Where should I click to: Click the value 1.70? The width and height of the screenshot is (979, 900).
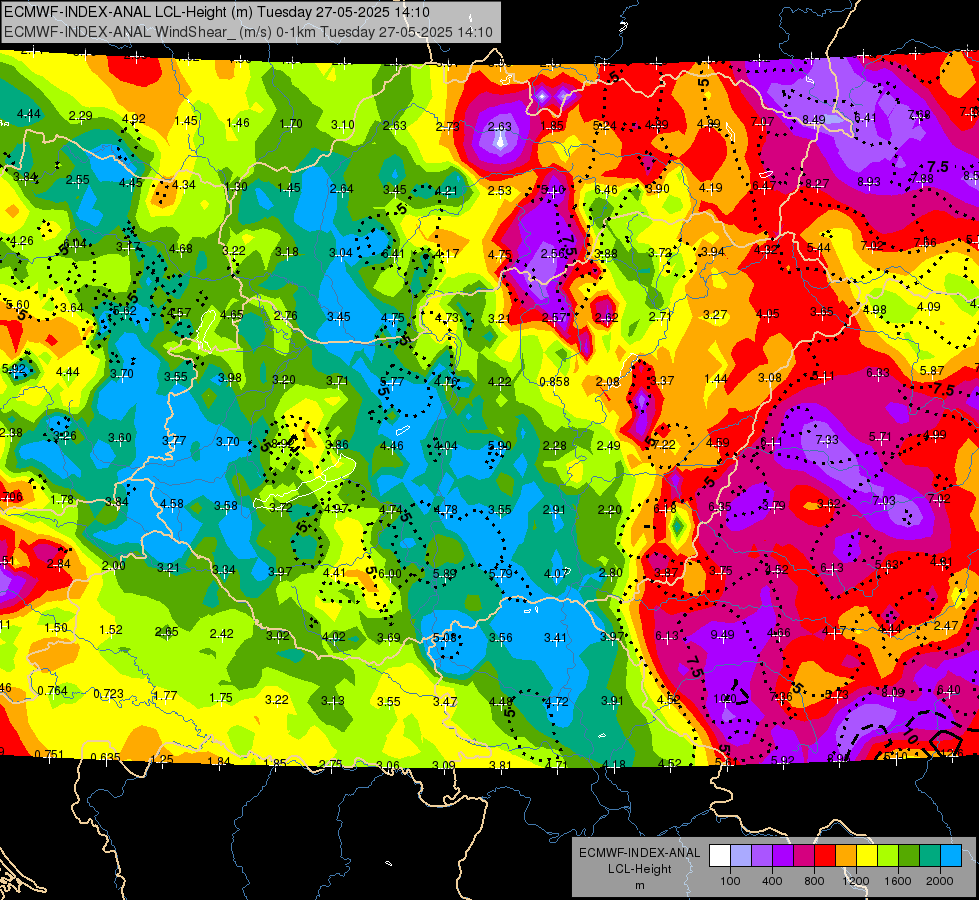pyautogui.click(x=291, y=124)
